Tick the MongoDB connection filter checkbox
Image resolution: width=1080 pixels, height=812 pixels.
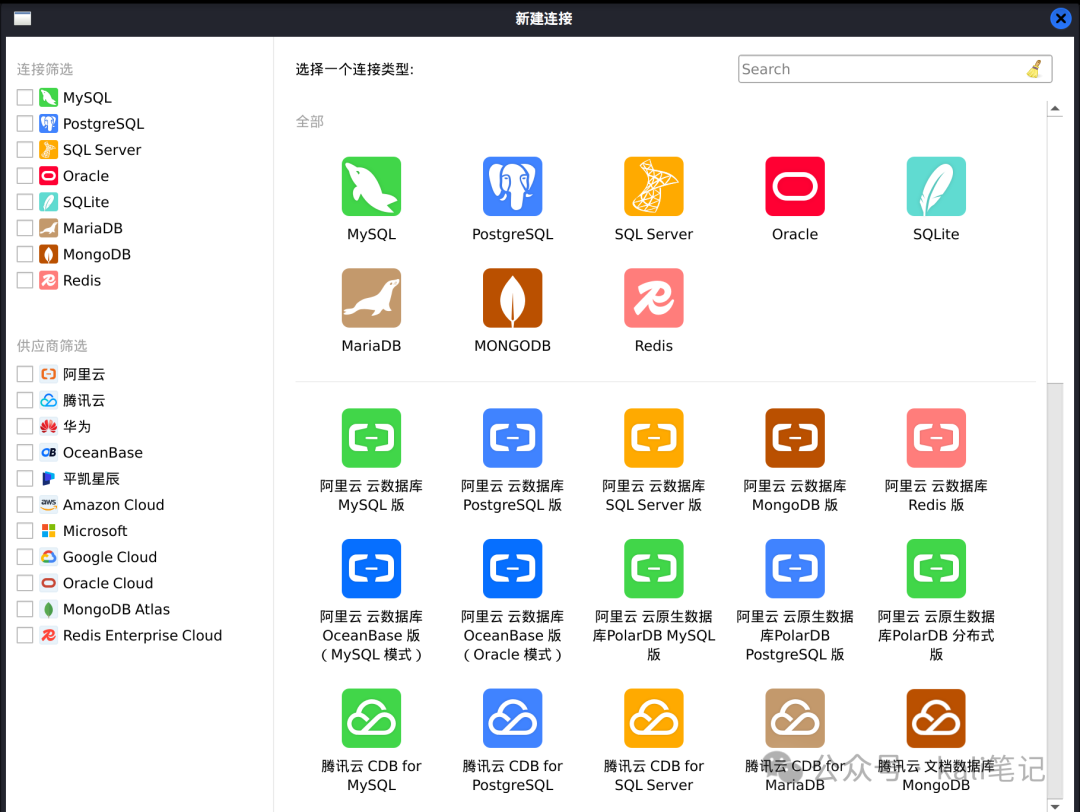(x=25, y=255)
